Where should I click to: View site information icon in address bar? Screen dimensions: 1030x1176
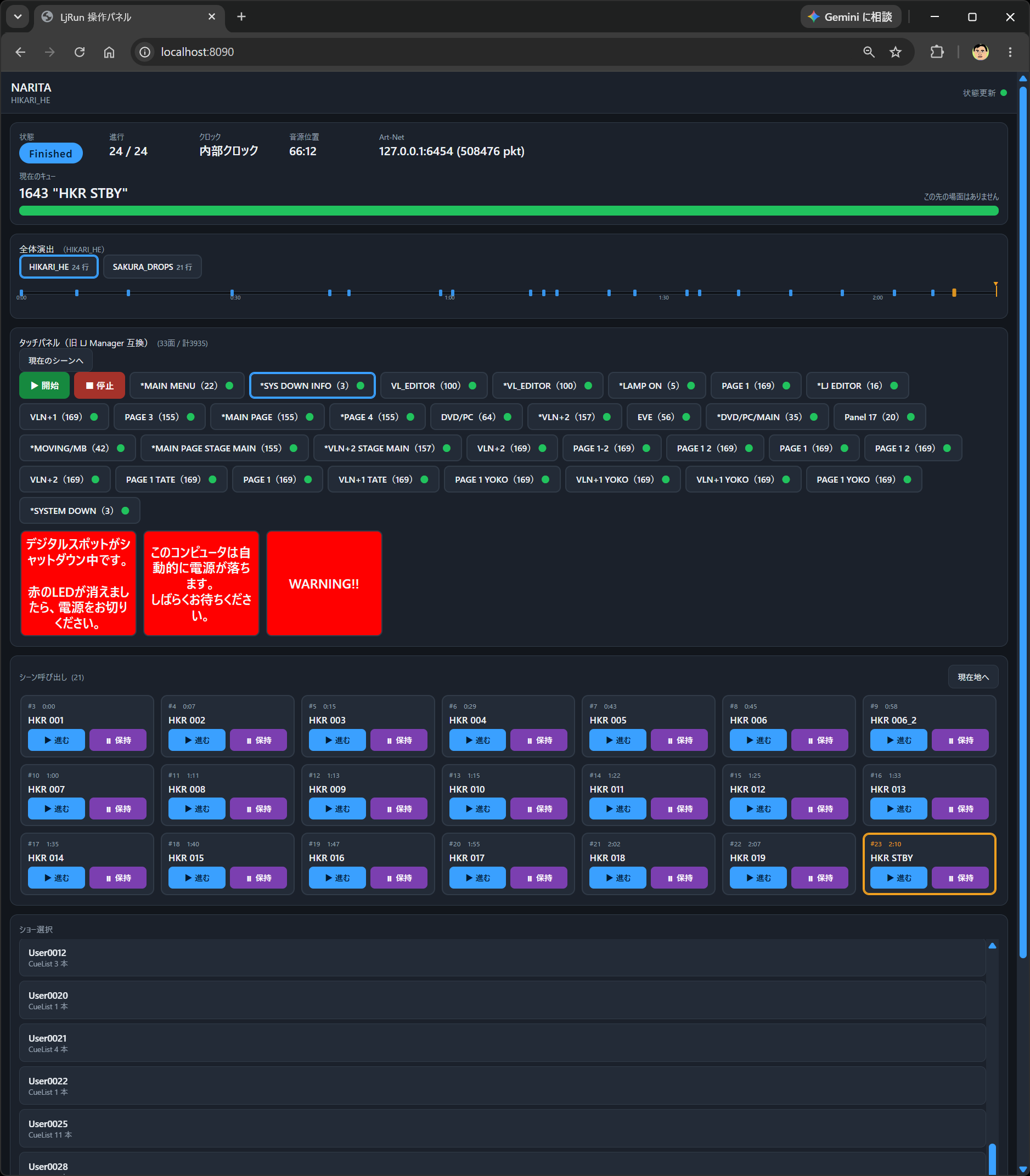point(145,52)
